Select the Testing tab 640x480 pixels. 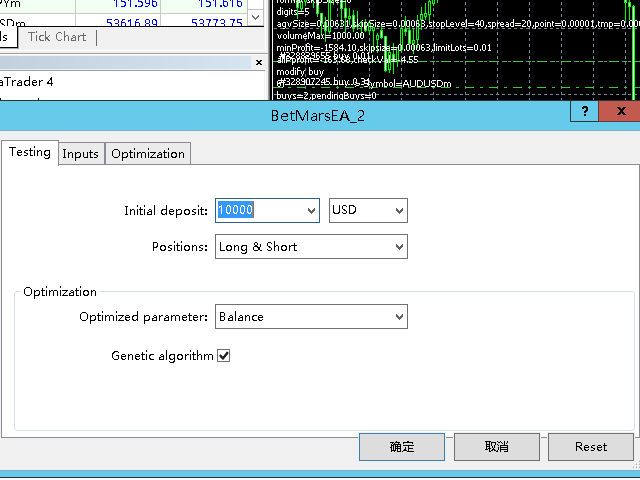(30, 152)
